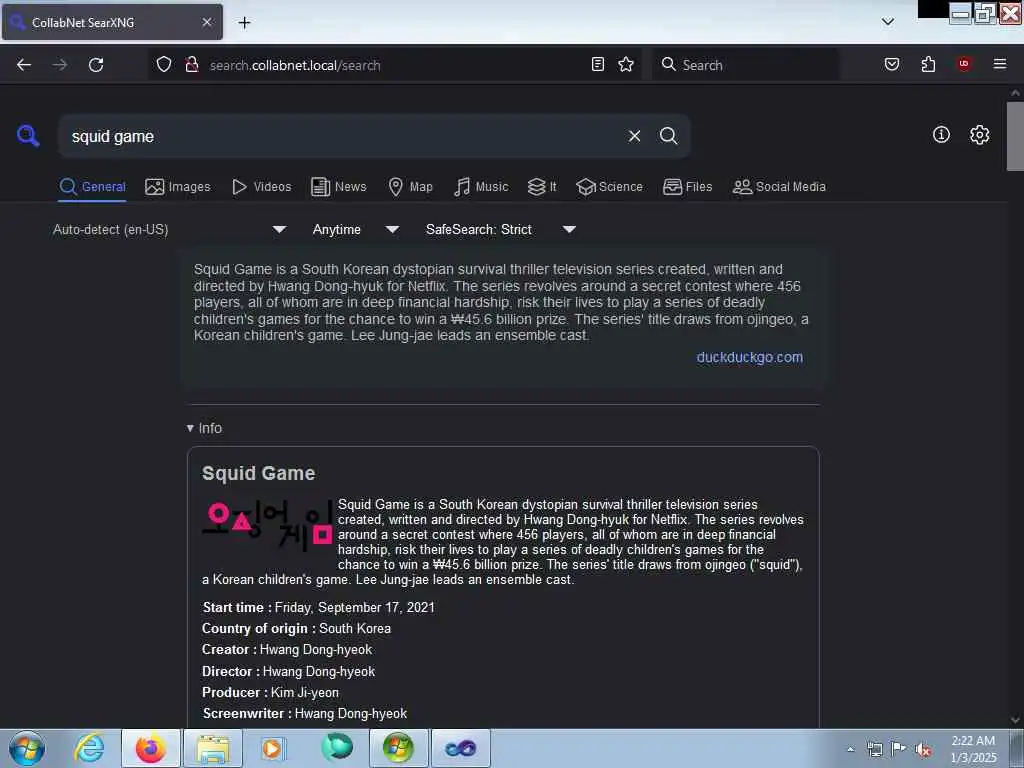The image size is (1024, 768).
Task: Switch to the Social Media tab
Action: [779, 187]
